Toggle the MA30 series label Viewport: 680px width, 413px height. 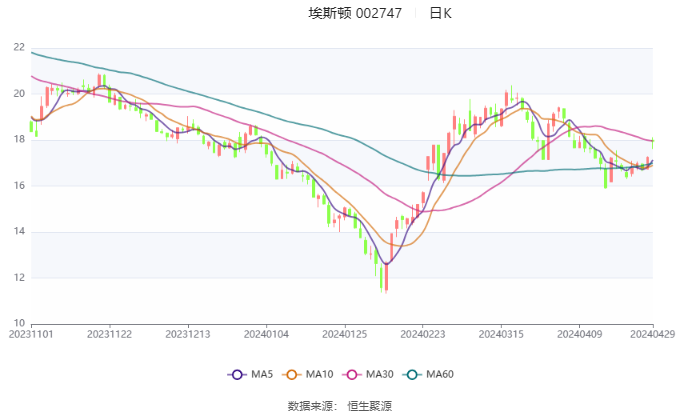(380, 374)
